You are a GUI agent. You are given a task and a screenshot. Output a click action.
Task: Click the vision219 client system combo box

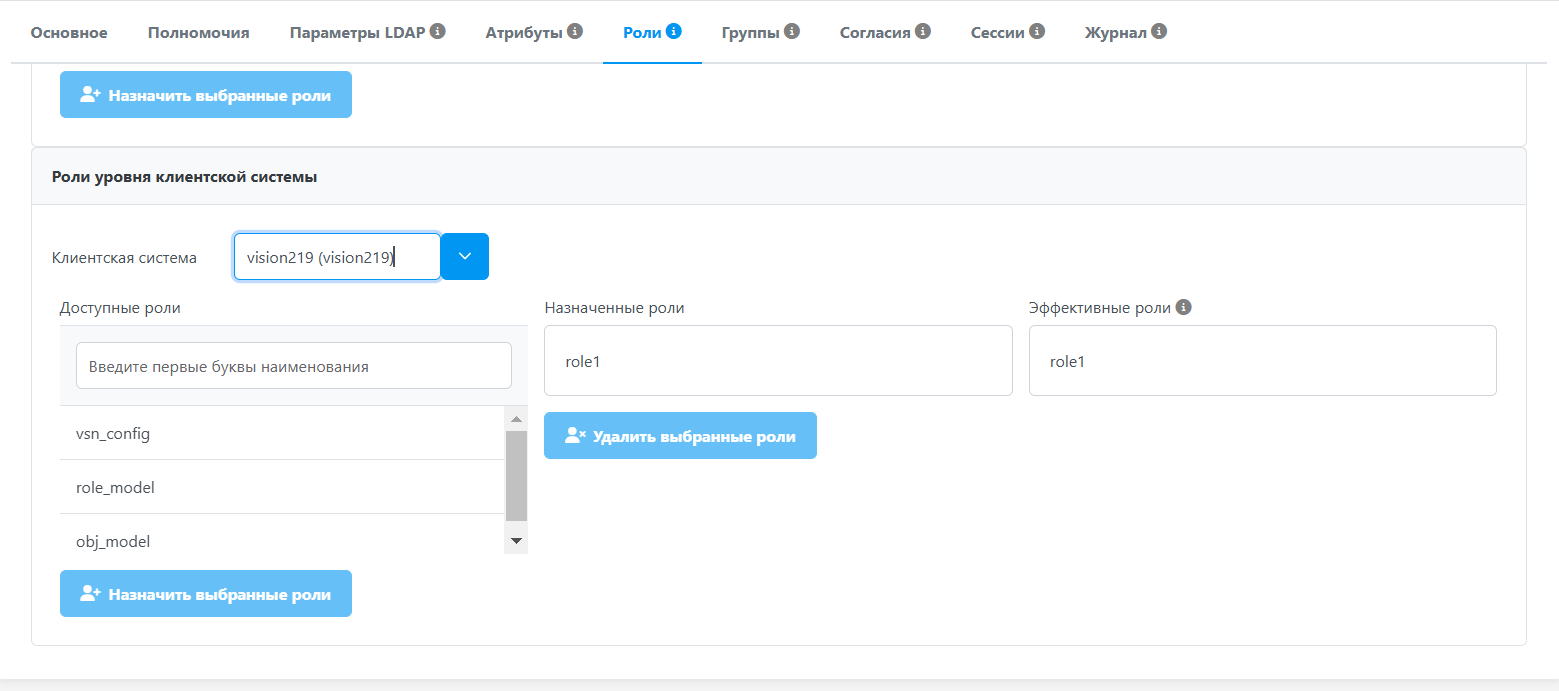[337, 257]
